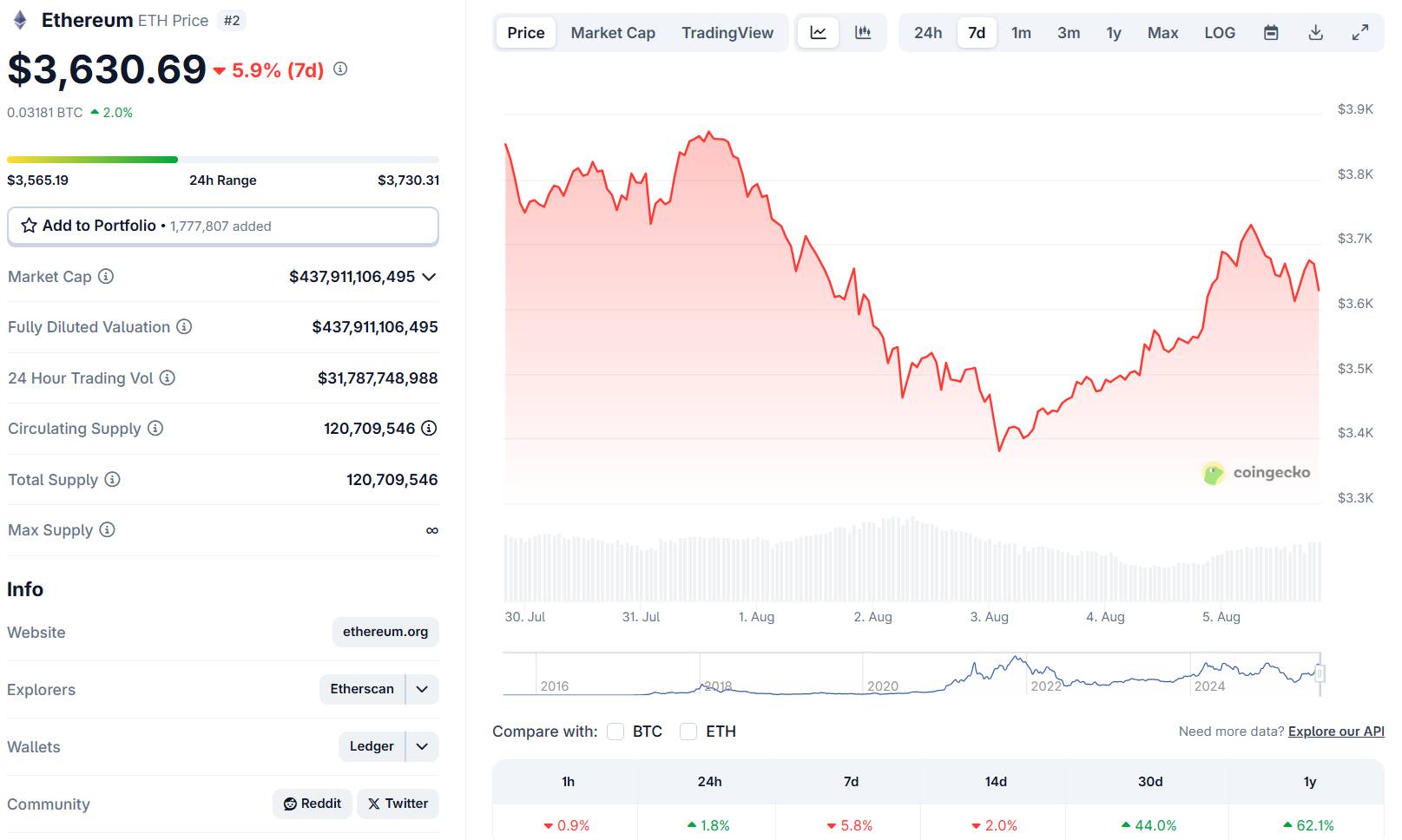
Task: Open the info tooltip beside 5.9% (7d)
Action: click(x=340, y=69)
